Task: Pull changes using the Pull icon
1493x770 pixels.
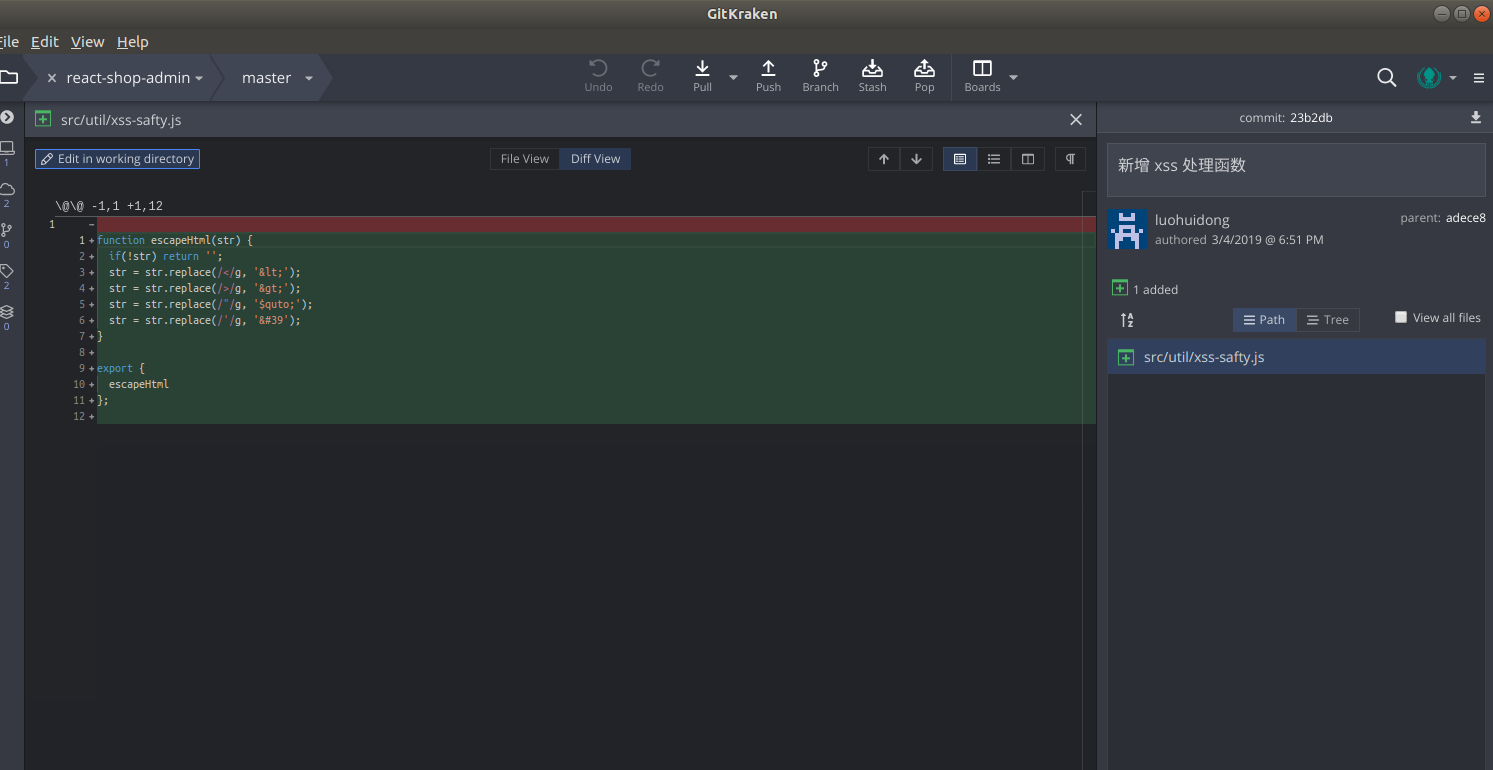Action: pyautogui.click(x=702, y=68)
